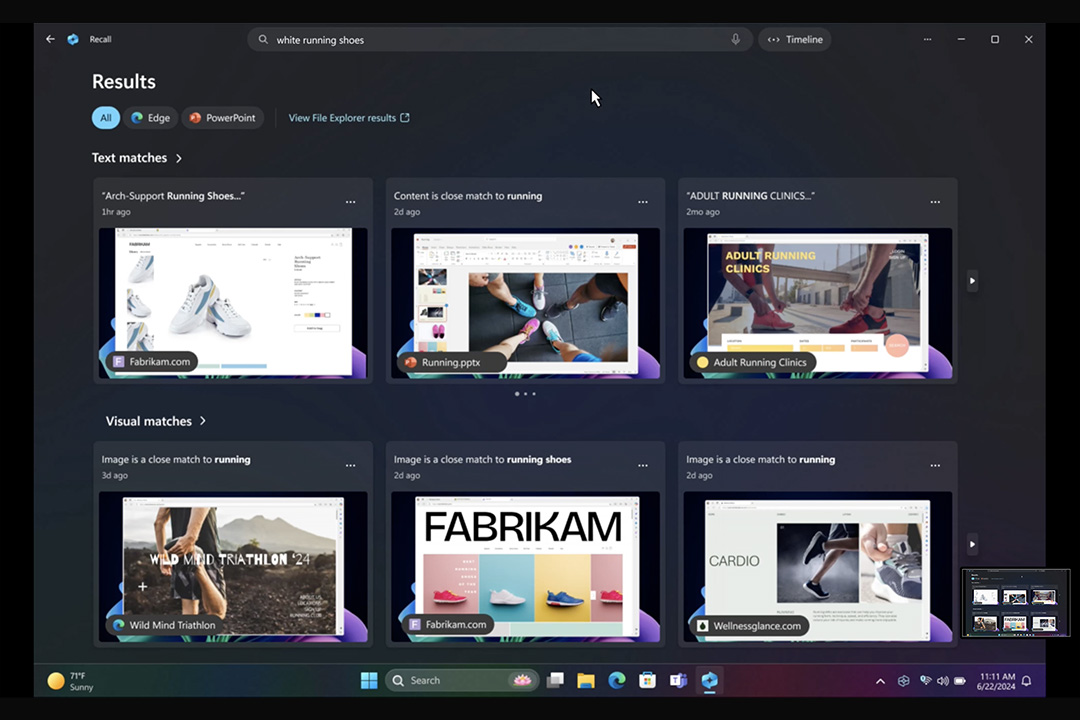
Task: Open the window ellipsis options menu
Action: [x=927, y=39]
